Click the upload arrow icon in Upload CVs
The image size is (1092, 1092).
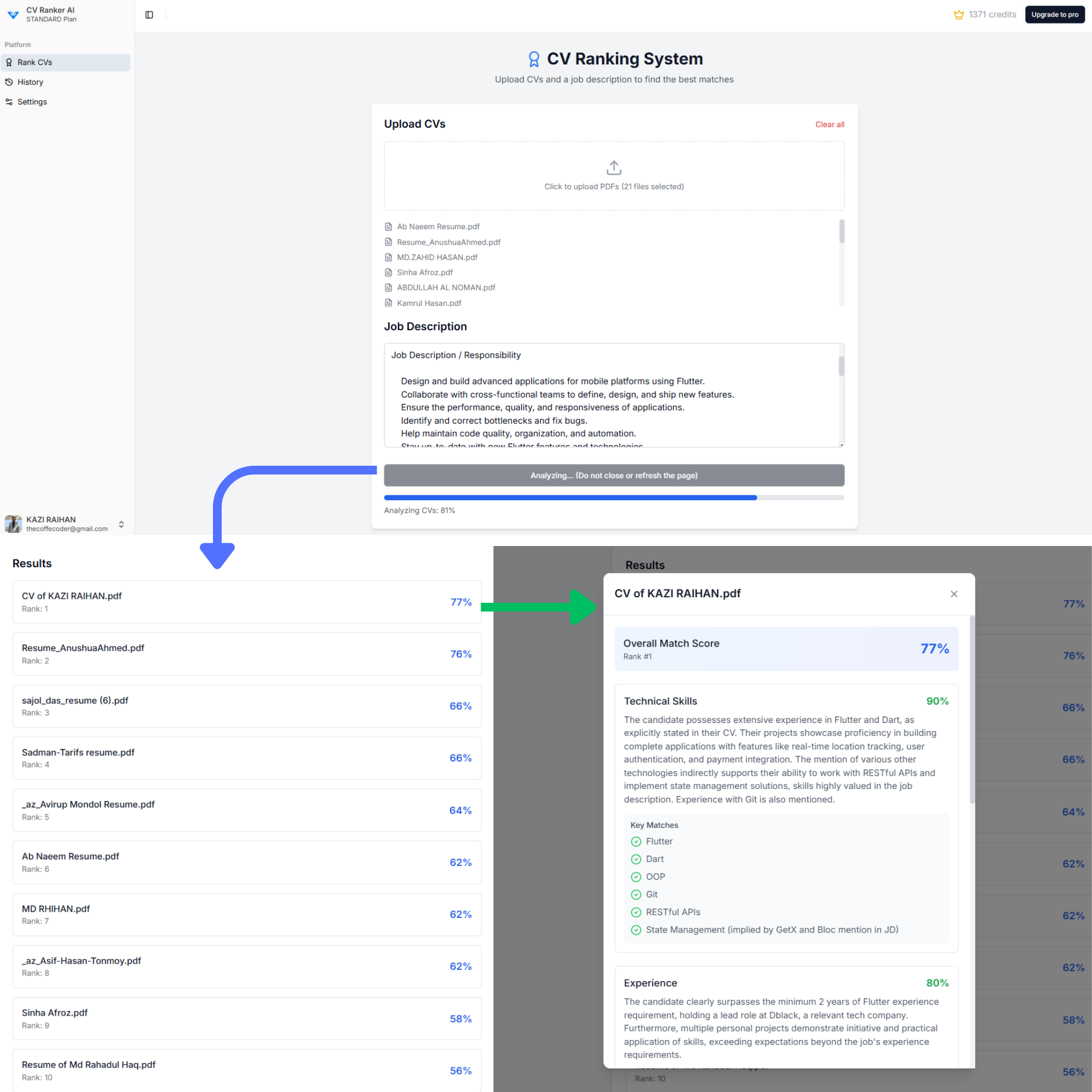point(613,167)
